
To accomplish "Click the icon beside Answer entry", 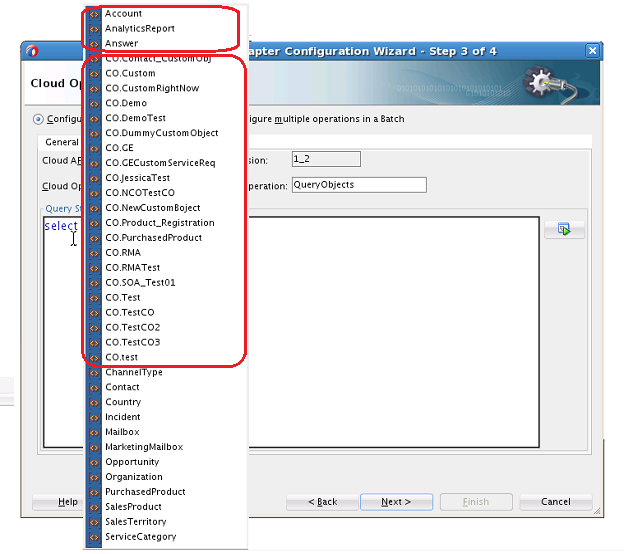I will pyautogui.click(x=94, y=44).
